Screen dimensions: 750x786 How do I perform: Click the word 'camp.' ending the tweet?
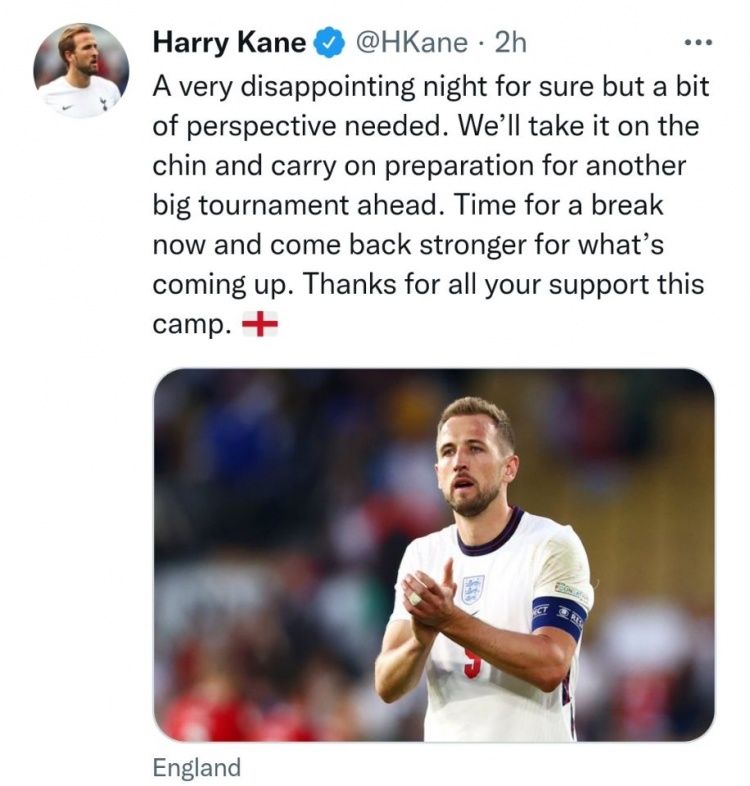pos(193,325)
